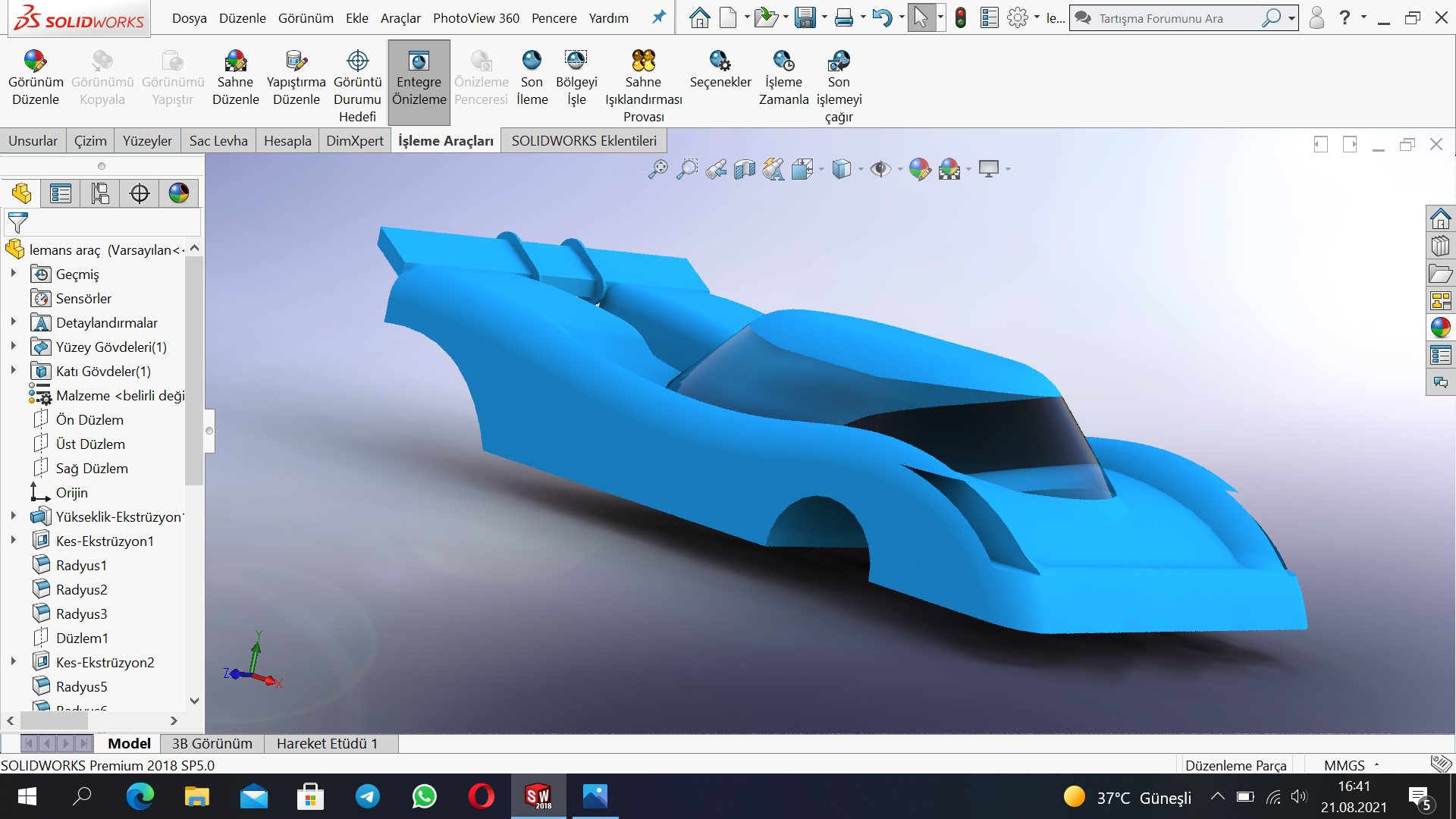Screen dimensions: 1456x819
Task: Click Görünüm Düzenle appearance icon
Action: point(35,61)
